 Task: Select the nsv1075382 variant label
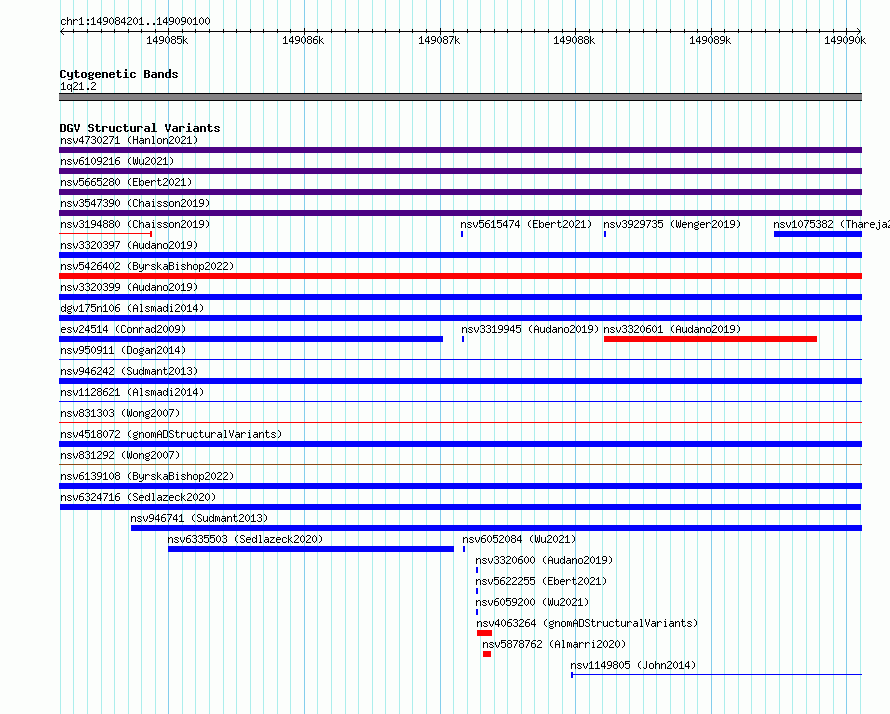tap(831, 224)
